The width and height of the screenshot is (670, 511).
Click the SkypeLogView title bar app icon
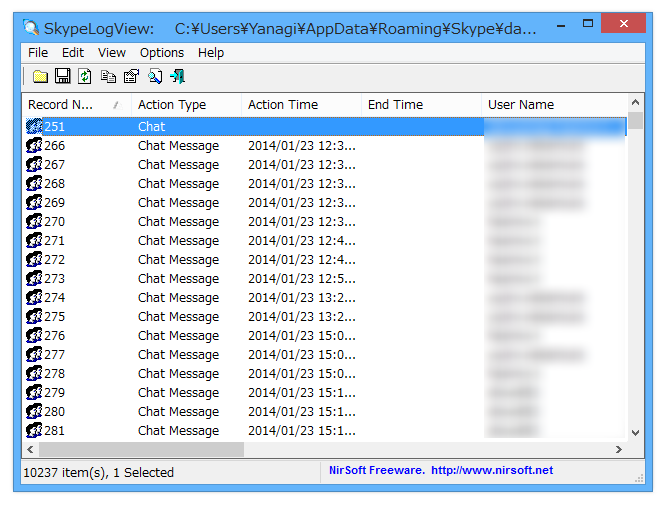pos(31,28)
